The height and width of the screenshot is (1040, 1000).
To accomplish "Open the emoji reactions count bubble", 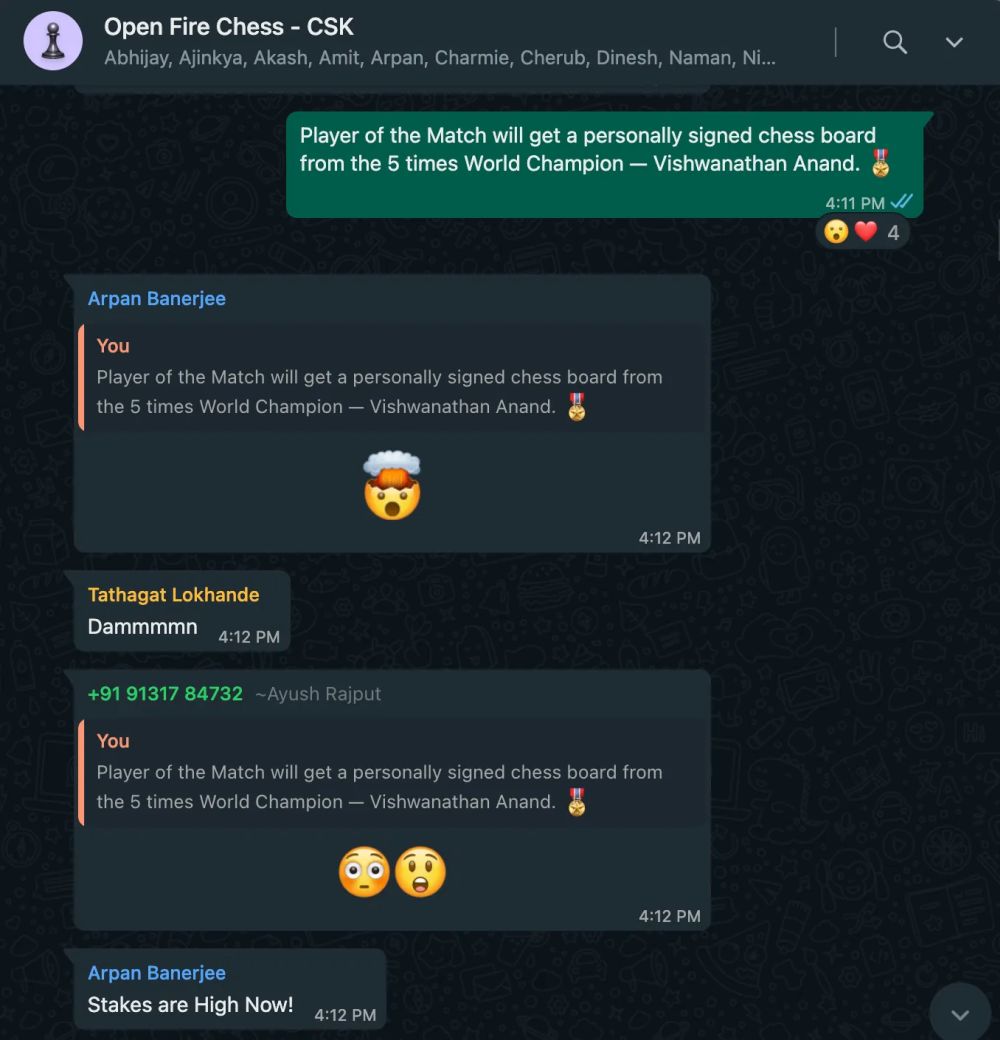I will [863, 233].
